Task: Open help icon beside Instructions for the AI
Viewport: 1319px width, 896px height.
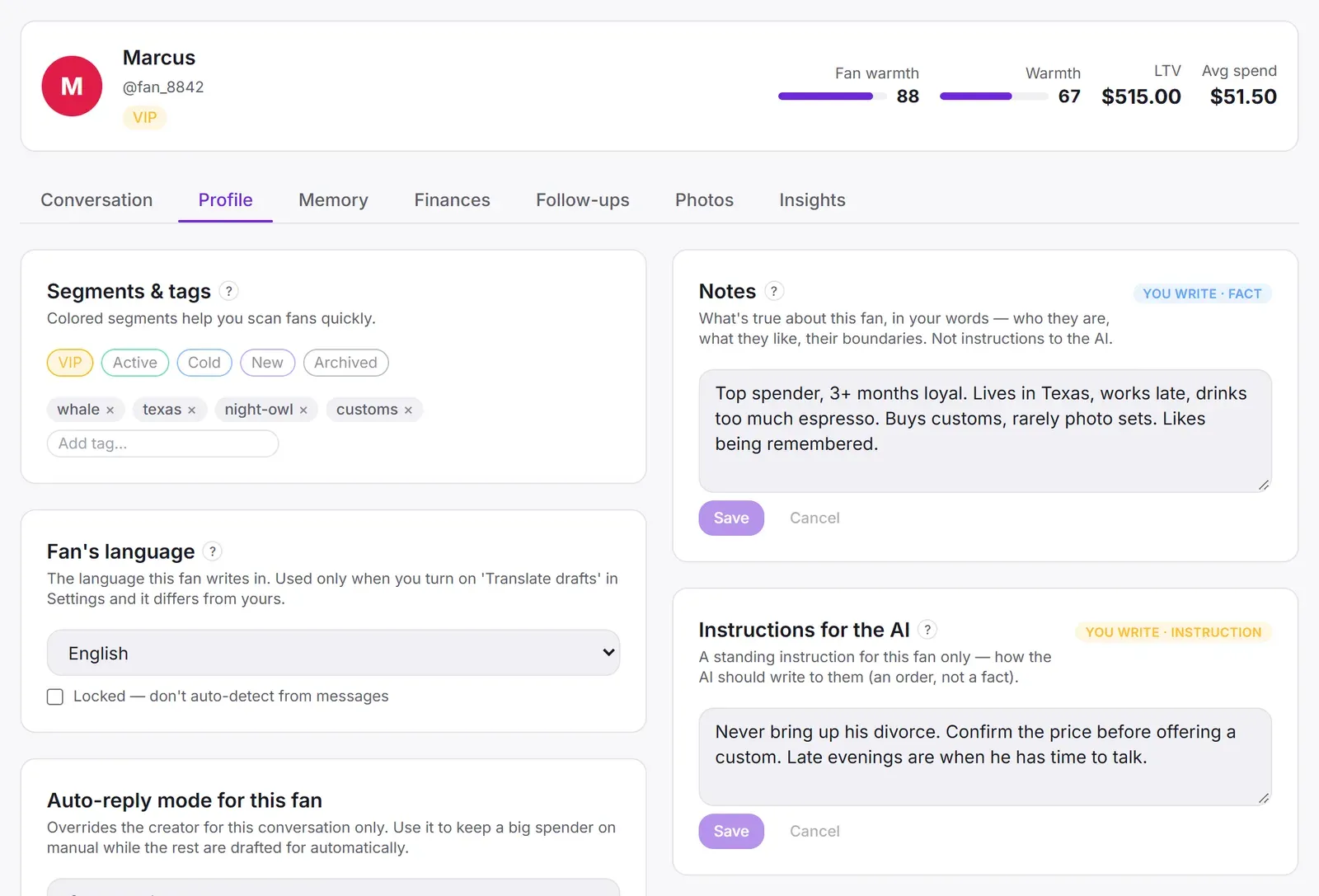Action: pyautogui.click(x=927, y=630)
